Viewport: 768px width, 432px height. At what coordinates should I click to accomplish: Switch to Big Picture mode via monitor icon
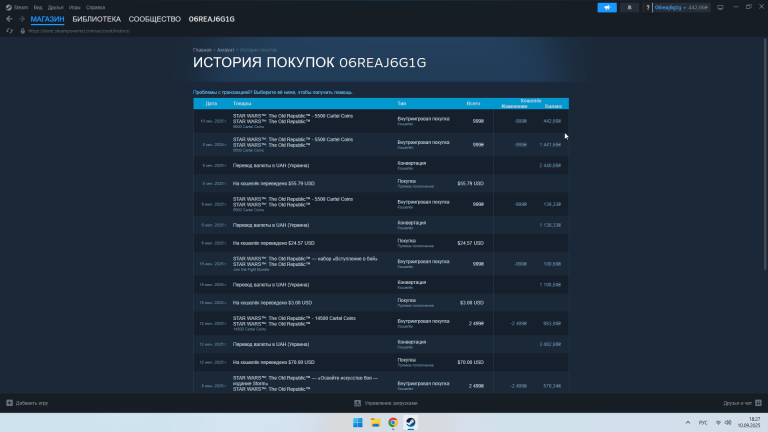(x=720, y=7)
